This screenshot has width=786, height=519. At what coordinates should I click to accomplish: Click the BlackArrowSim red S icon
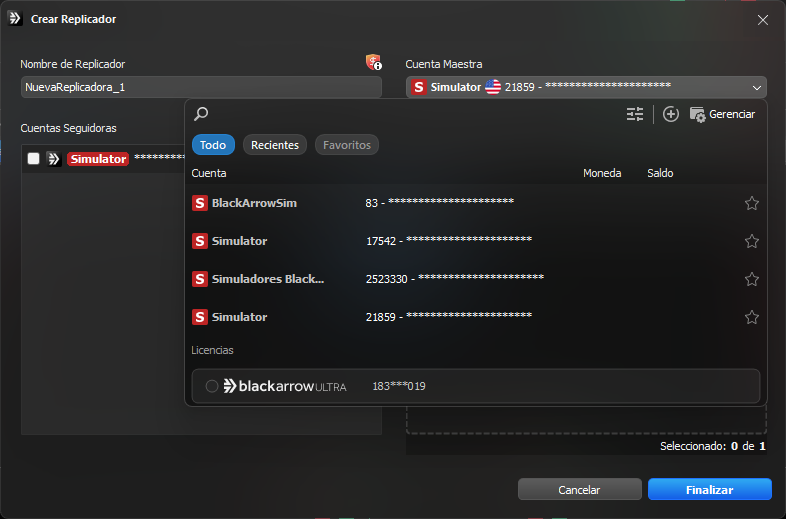(200, 203)
